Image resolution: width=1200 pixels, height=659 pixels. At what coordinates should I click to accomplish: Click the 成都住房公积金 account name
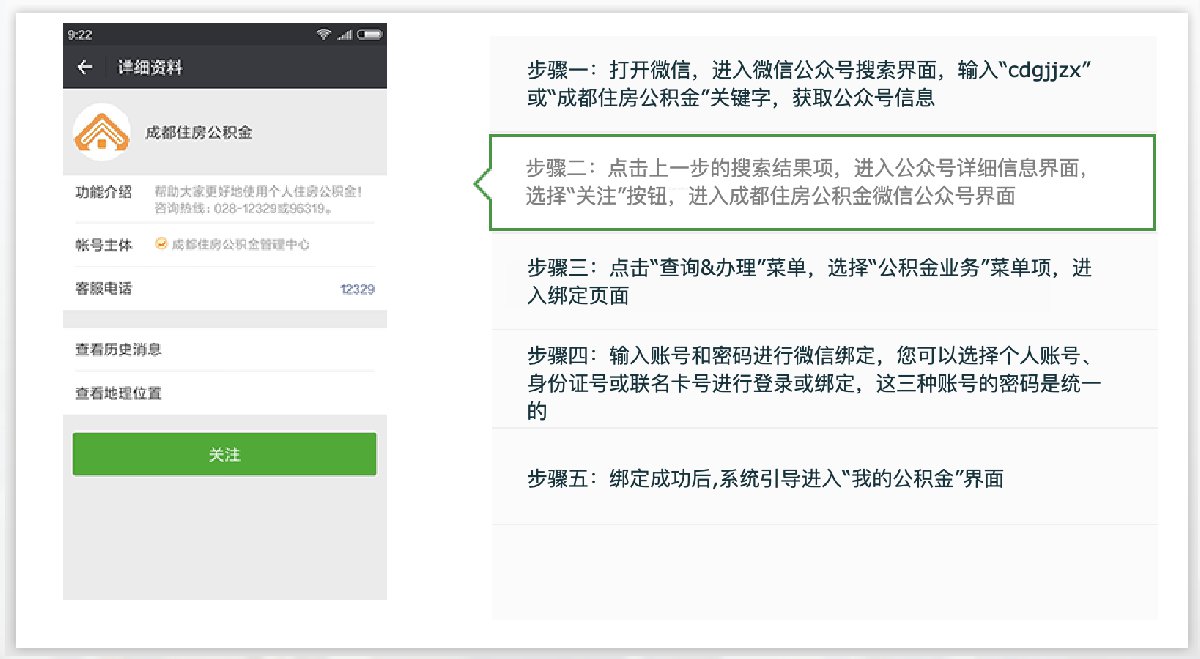pyautogui.click(x=198, y=132)
